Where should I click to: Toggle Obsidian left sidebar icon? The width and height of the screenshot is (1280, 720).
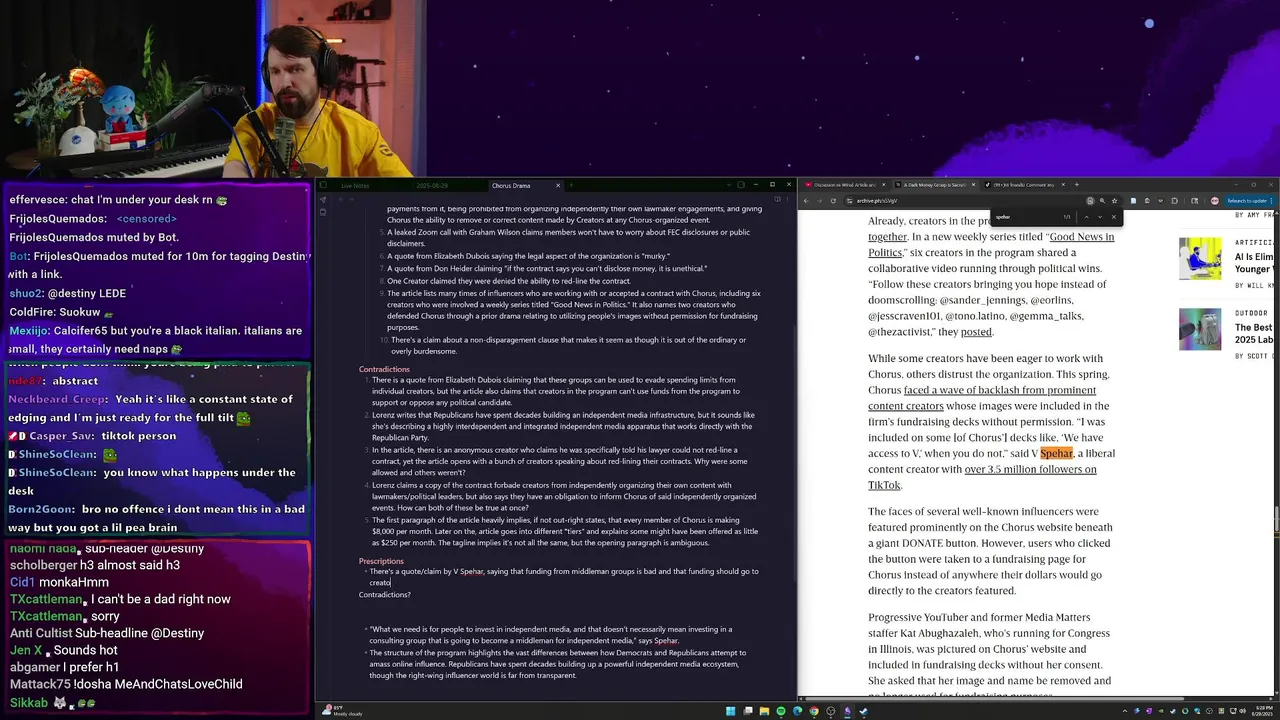(x=323, y=185)
